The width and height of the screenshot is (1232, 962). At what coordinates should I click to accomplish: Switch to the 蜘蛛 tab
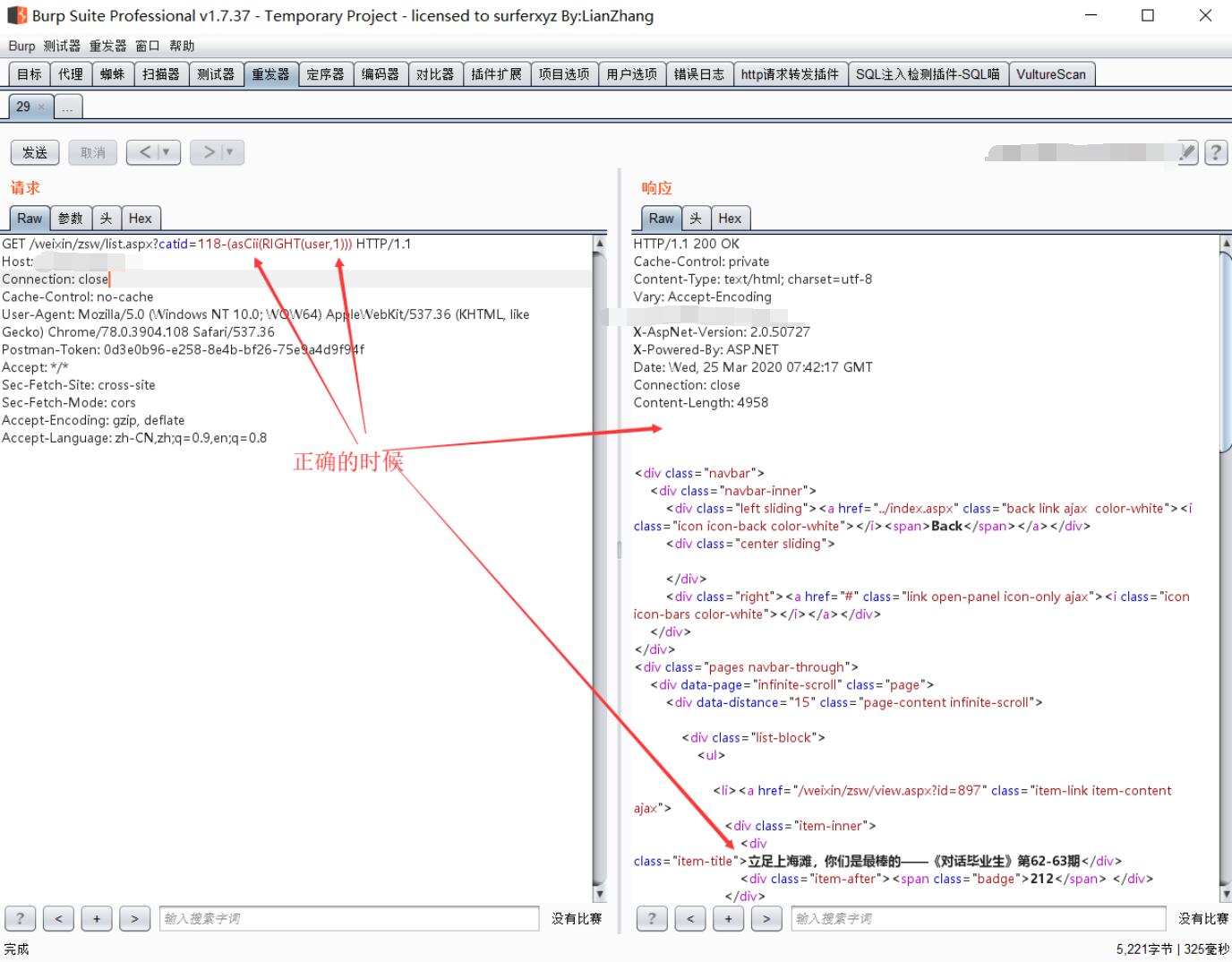point(113,74)
